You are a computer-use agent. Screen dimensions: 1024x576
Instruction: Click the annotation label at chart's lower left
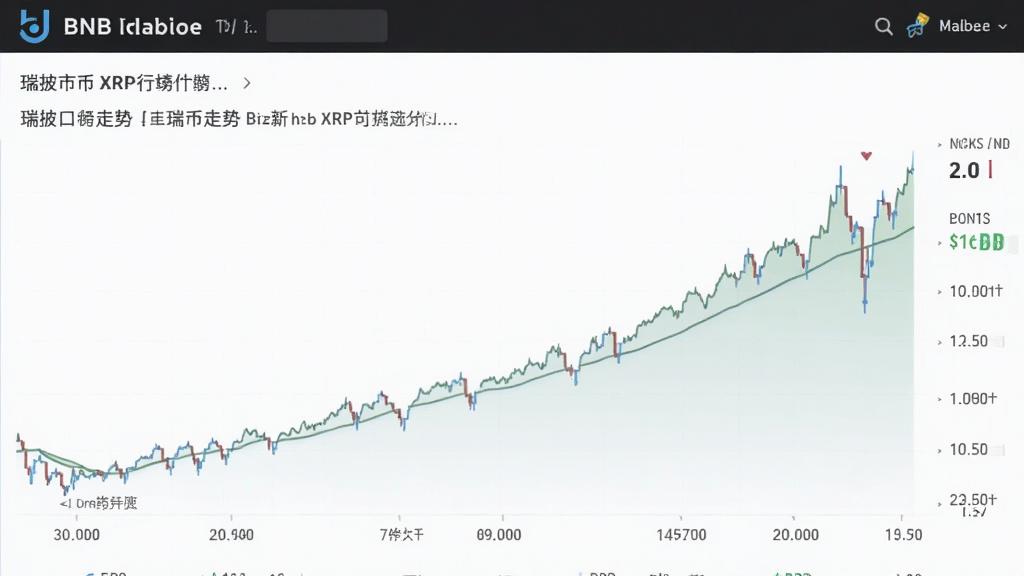coord(99,503)
